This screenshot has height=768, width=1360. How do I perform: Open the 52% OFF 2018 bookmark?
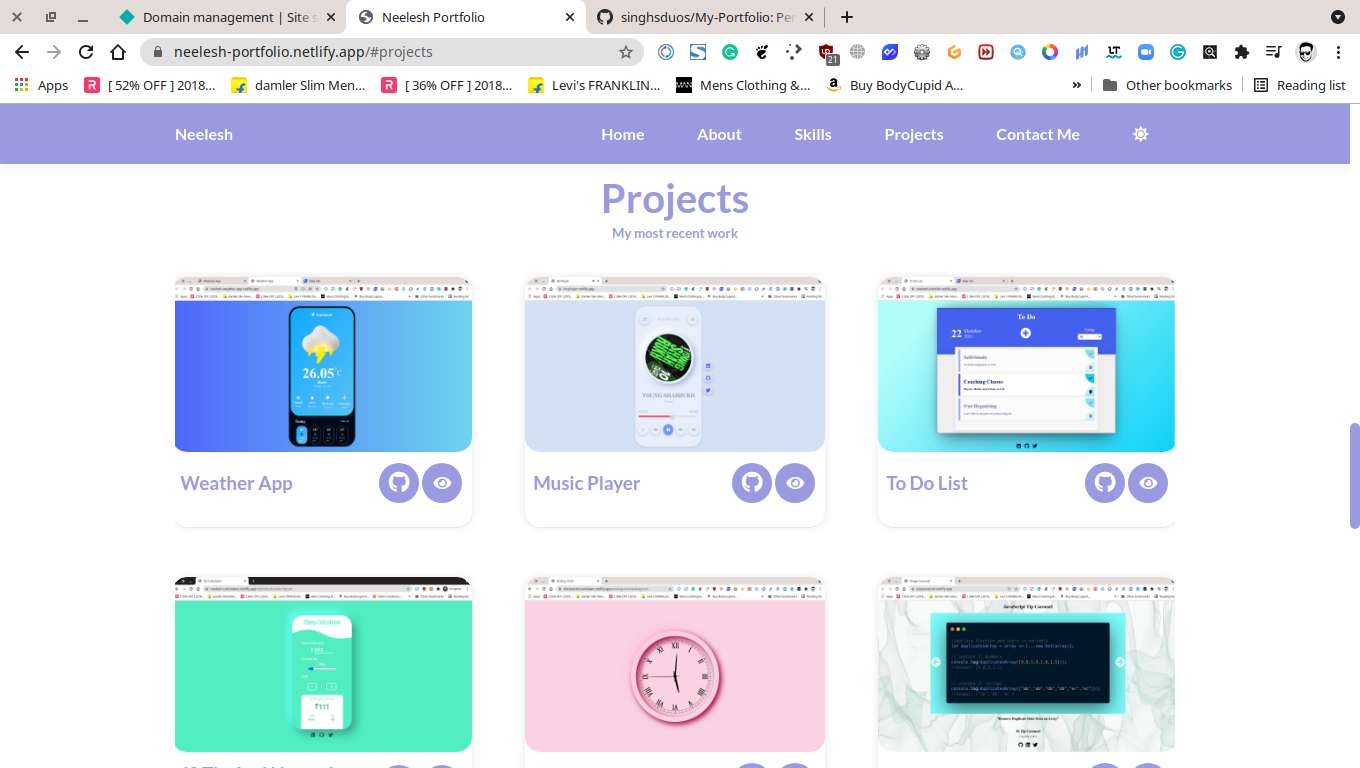(x=150, y=85)
